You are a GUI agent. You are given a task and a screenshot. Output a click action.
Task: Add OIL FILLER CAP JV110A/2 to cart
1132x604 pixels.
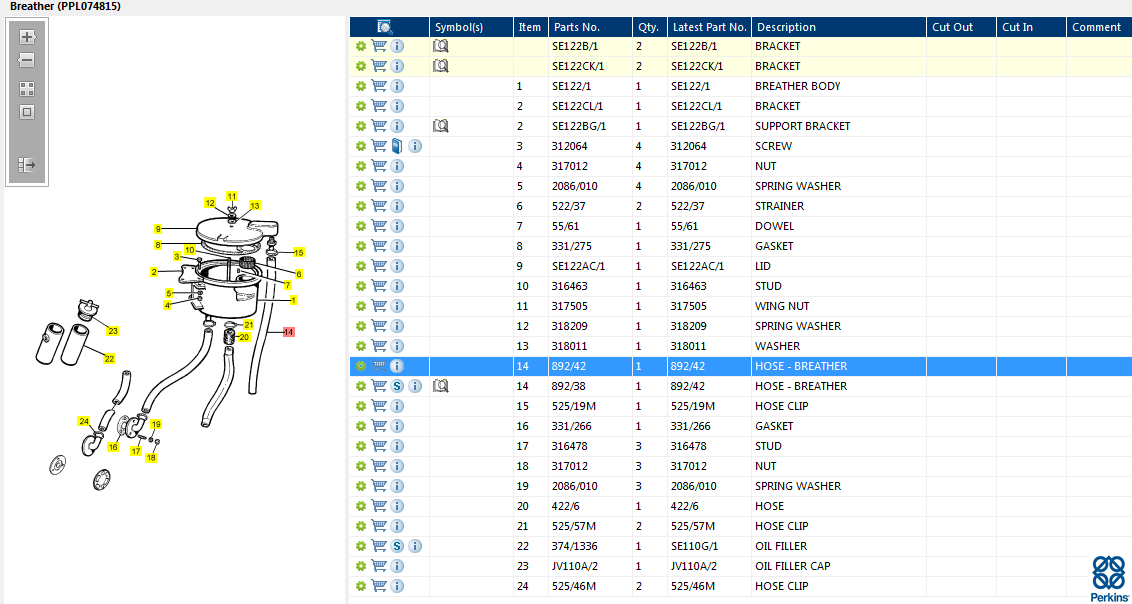point(379,566)
